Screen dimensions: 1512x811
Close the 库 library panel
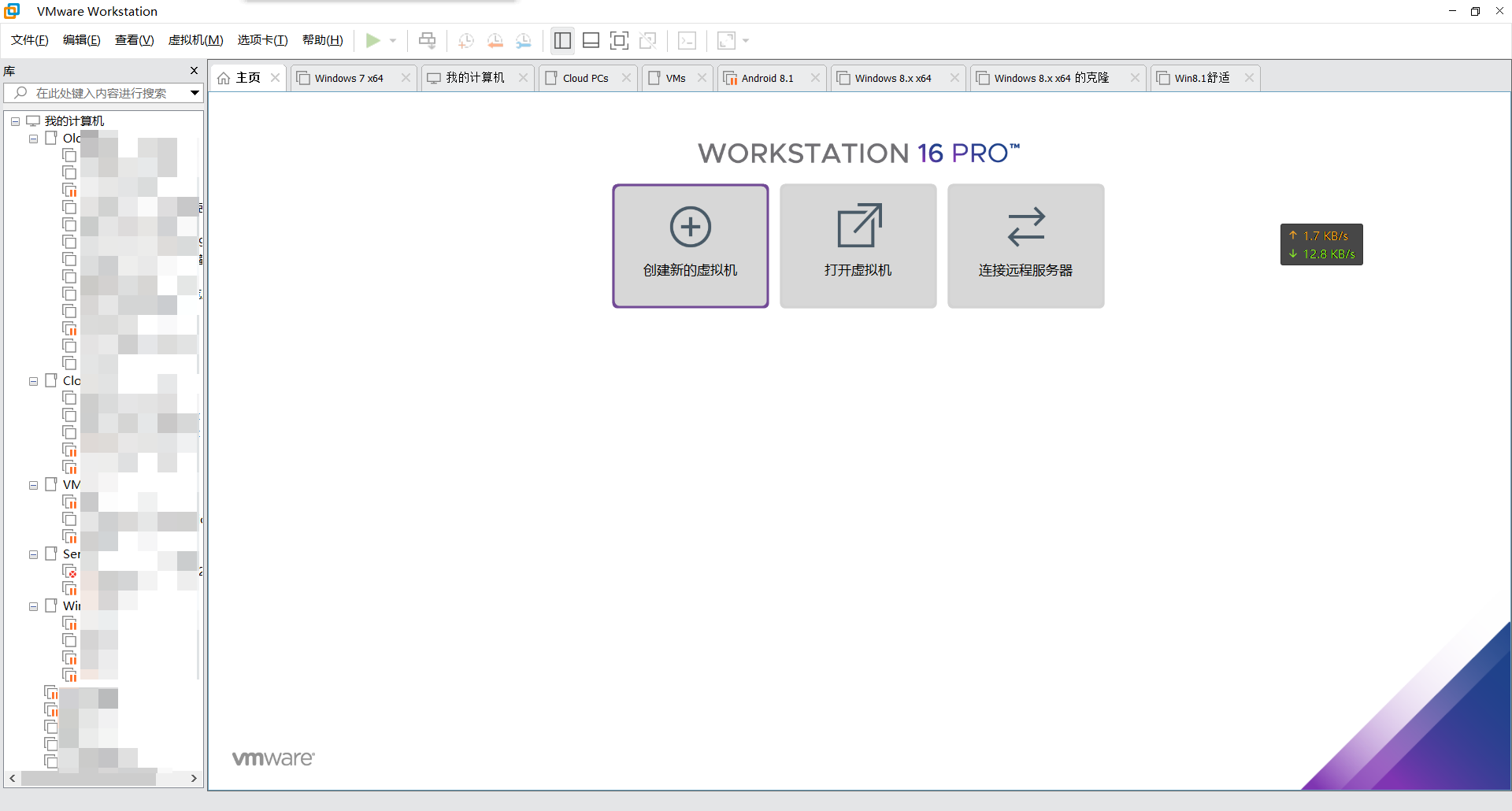tap(195, 71)
